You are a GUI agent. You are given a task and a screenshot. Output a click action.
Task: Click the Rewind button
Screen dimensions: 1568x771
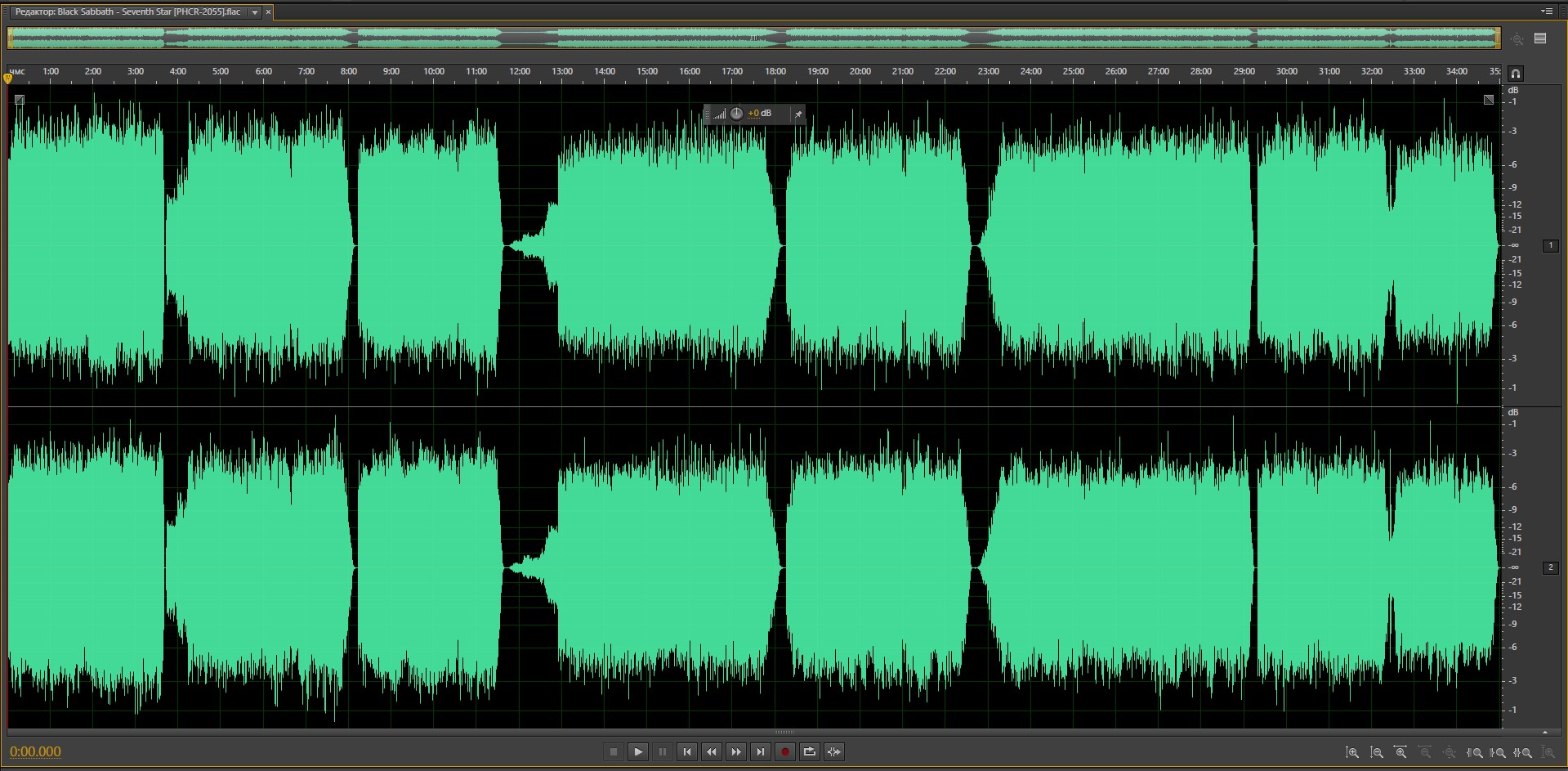coord(712,752)
